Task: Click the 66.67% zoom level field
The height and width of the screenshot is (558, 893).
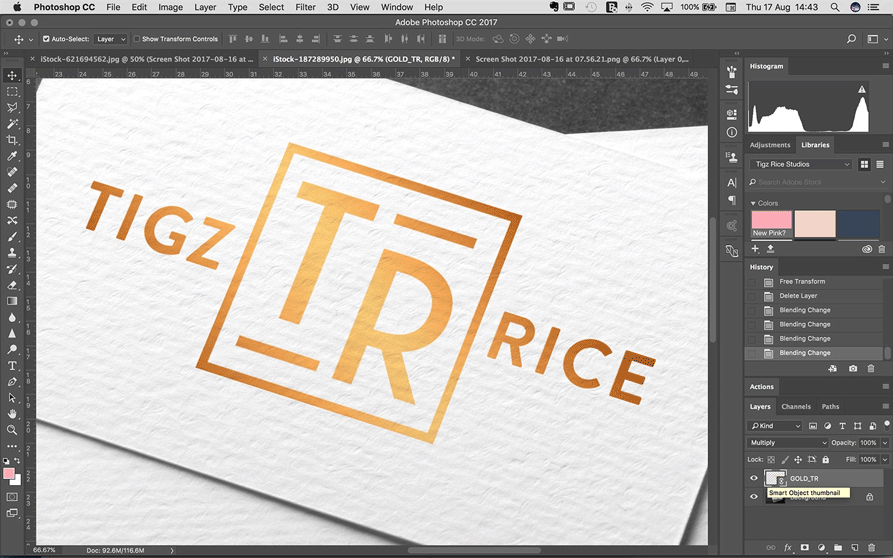Action: click(44, 550)
